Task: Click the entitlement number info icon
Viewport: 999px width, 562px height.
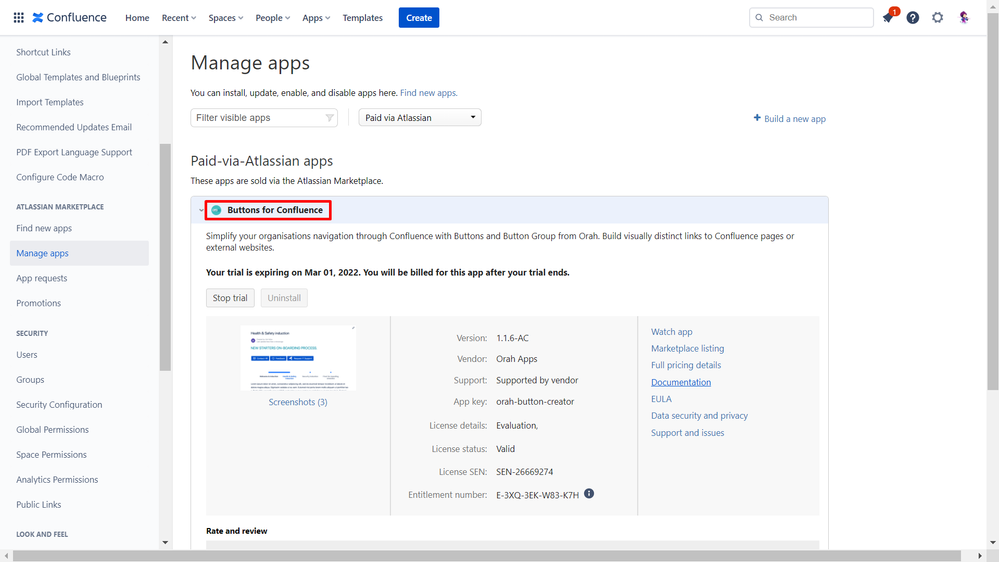Action: [589, 494]
